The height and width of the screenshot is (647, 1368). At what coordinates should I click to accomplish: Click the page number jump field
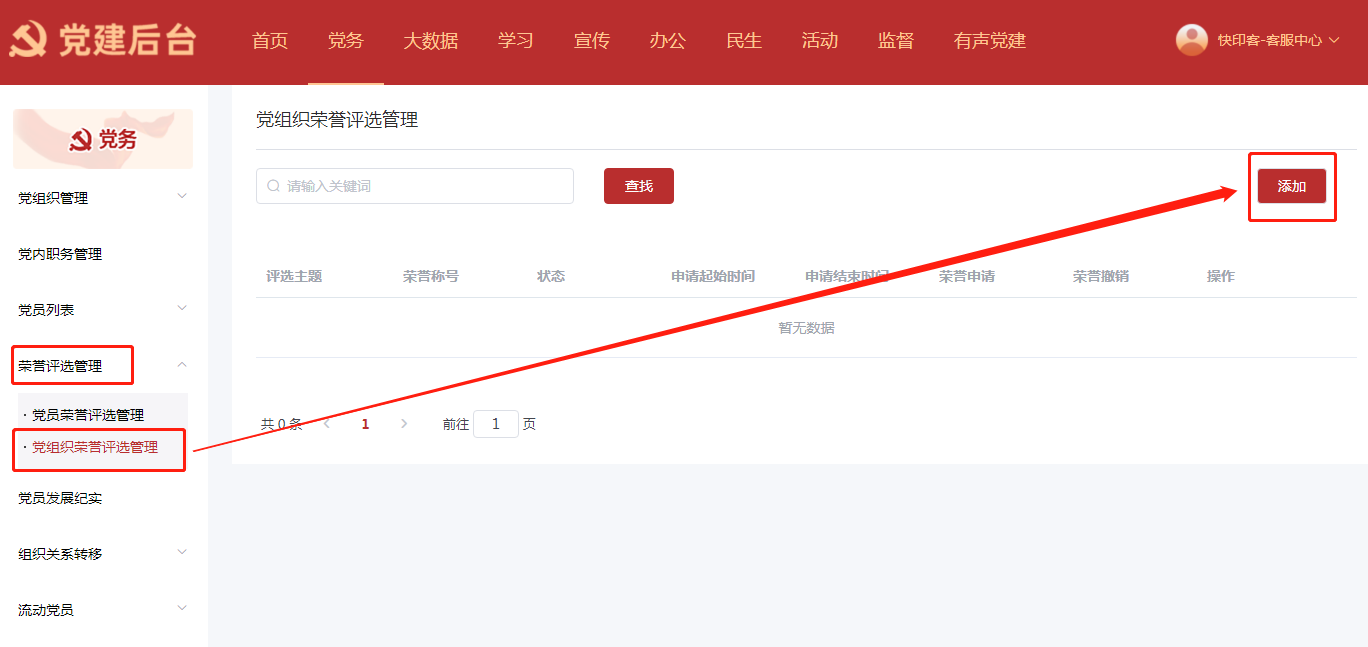tap(496, 424)
